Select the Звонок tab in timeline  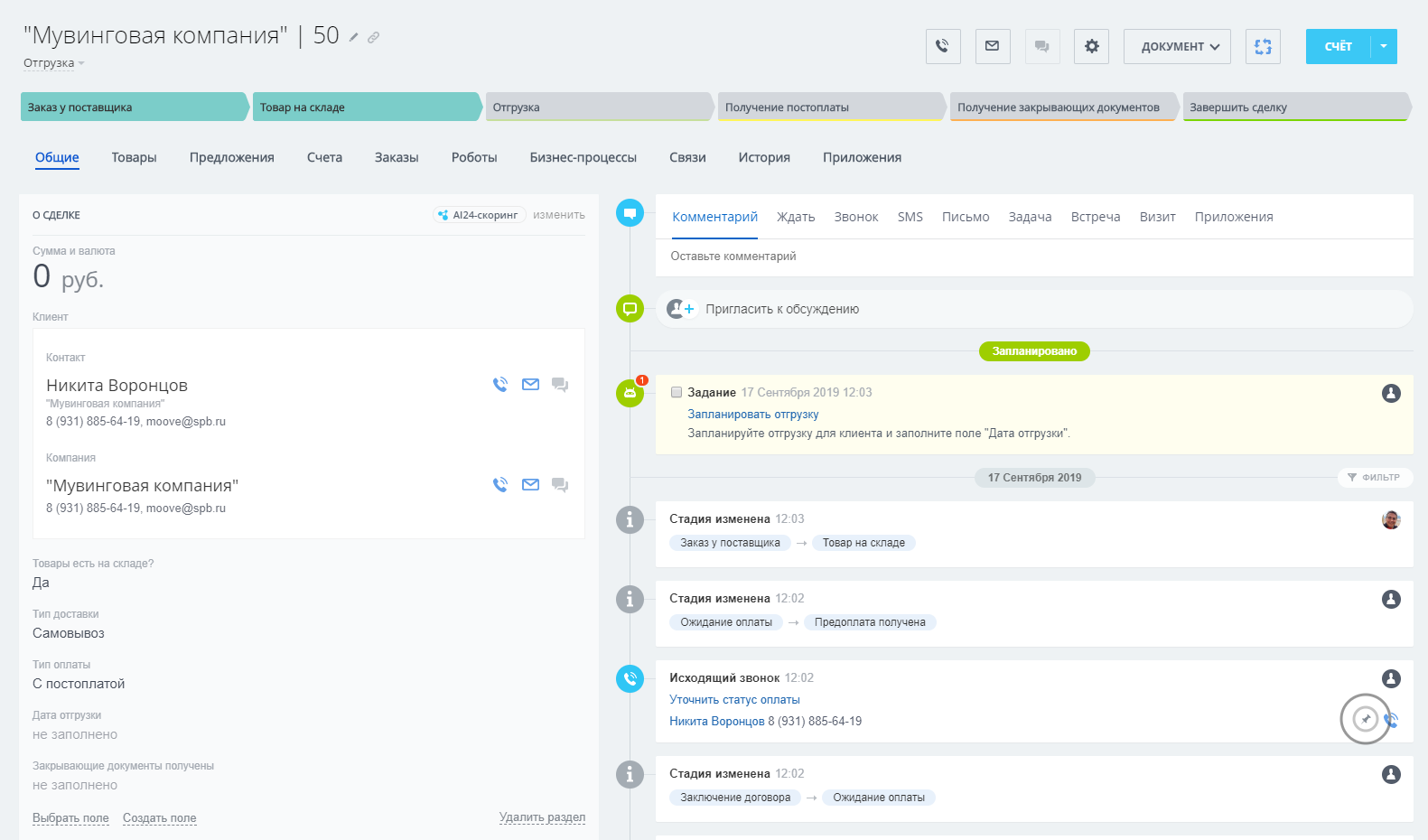coord(855,217)
